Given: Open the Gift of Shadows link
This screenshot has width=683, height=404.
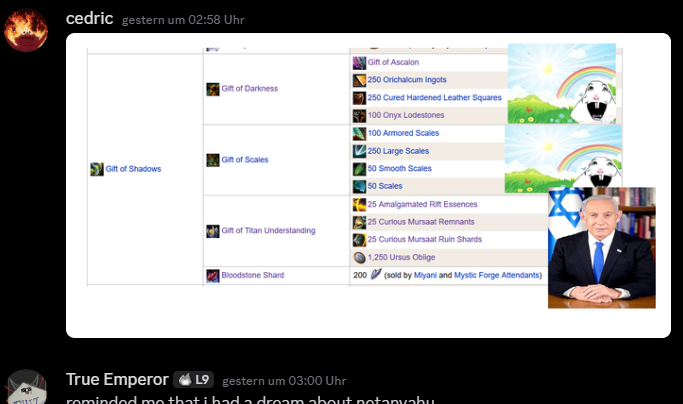Looking at the screenshot, I should point(133,169).
